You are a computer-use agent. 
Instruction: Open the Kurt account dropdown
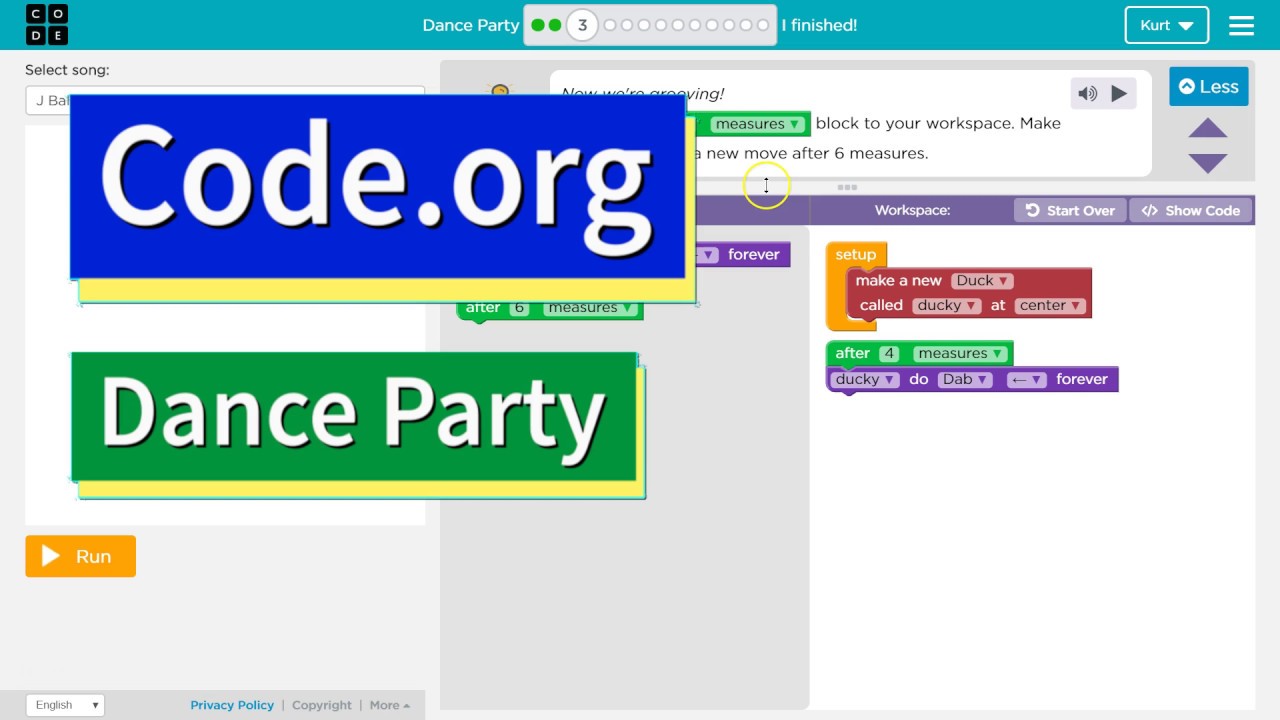click(x=1166, y=25)
